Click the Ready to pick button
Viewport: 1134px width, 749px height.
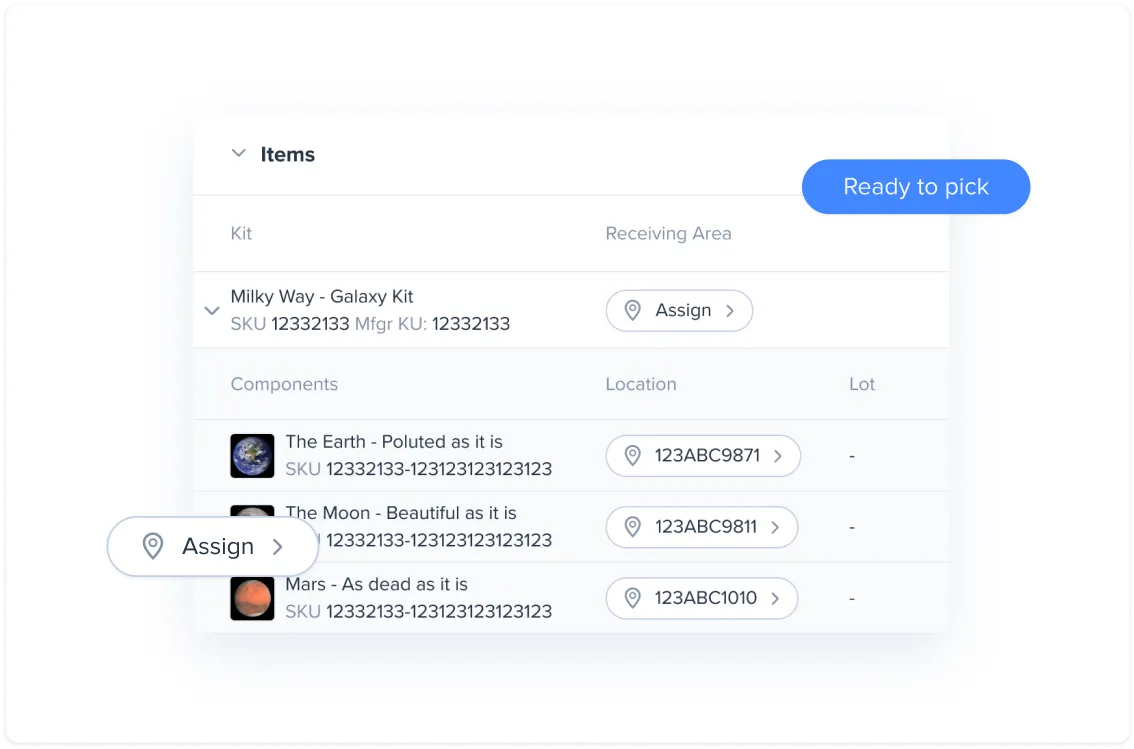(x=915, y=186)
